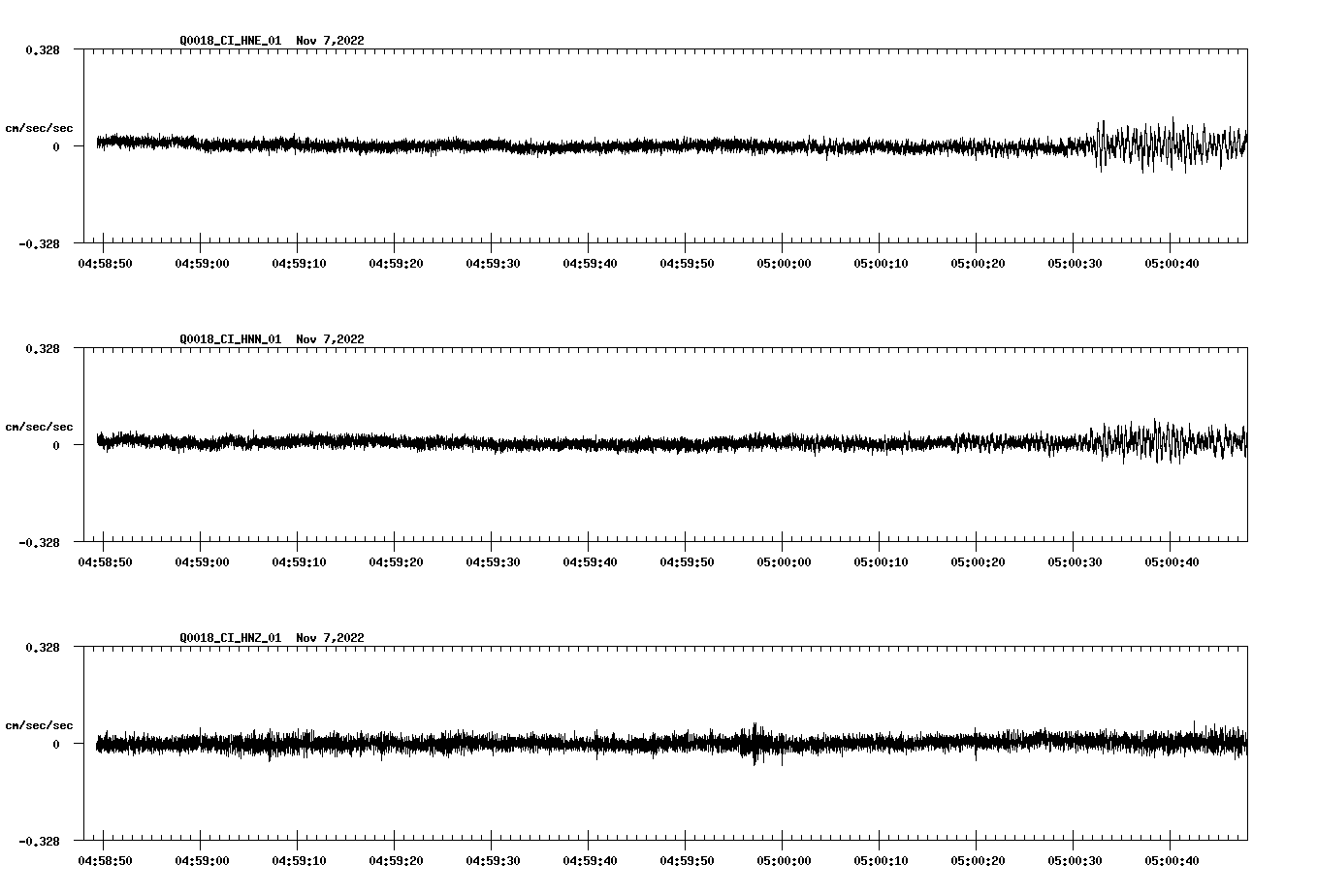The image size is (1317, 896).
Task: Pick the 04:59:10 time label under HNE plot
Action: click(x=300, y=264)
